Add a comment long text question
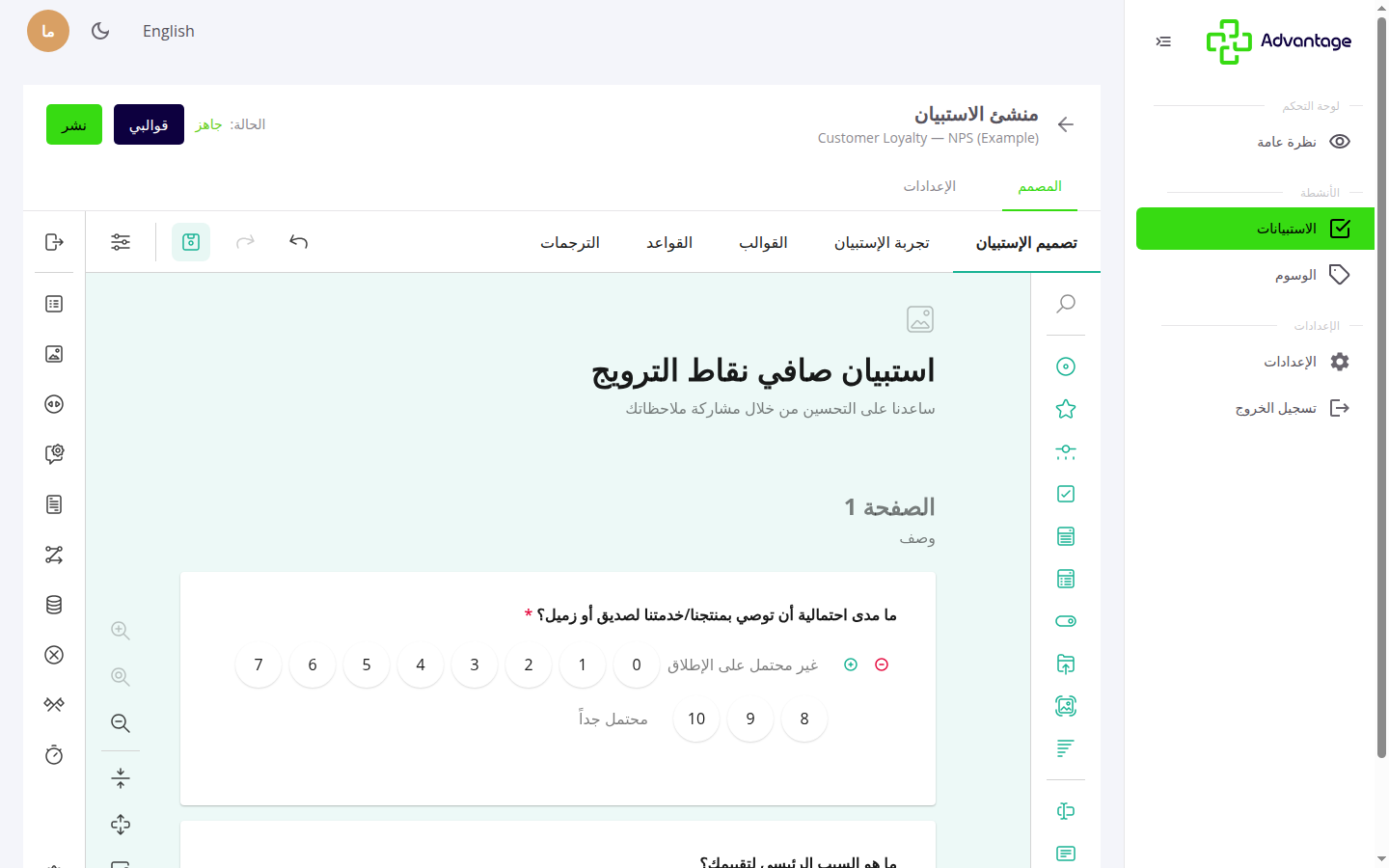This screenshot has height=868, width=1389. 1066,854
